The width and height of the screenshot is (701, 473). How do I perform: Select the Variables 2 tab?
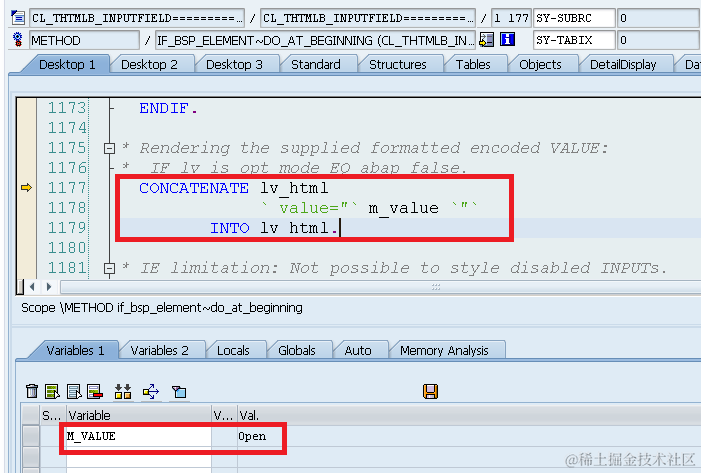click(x=159, y=351)
